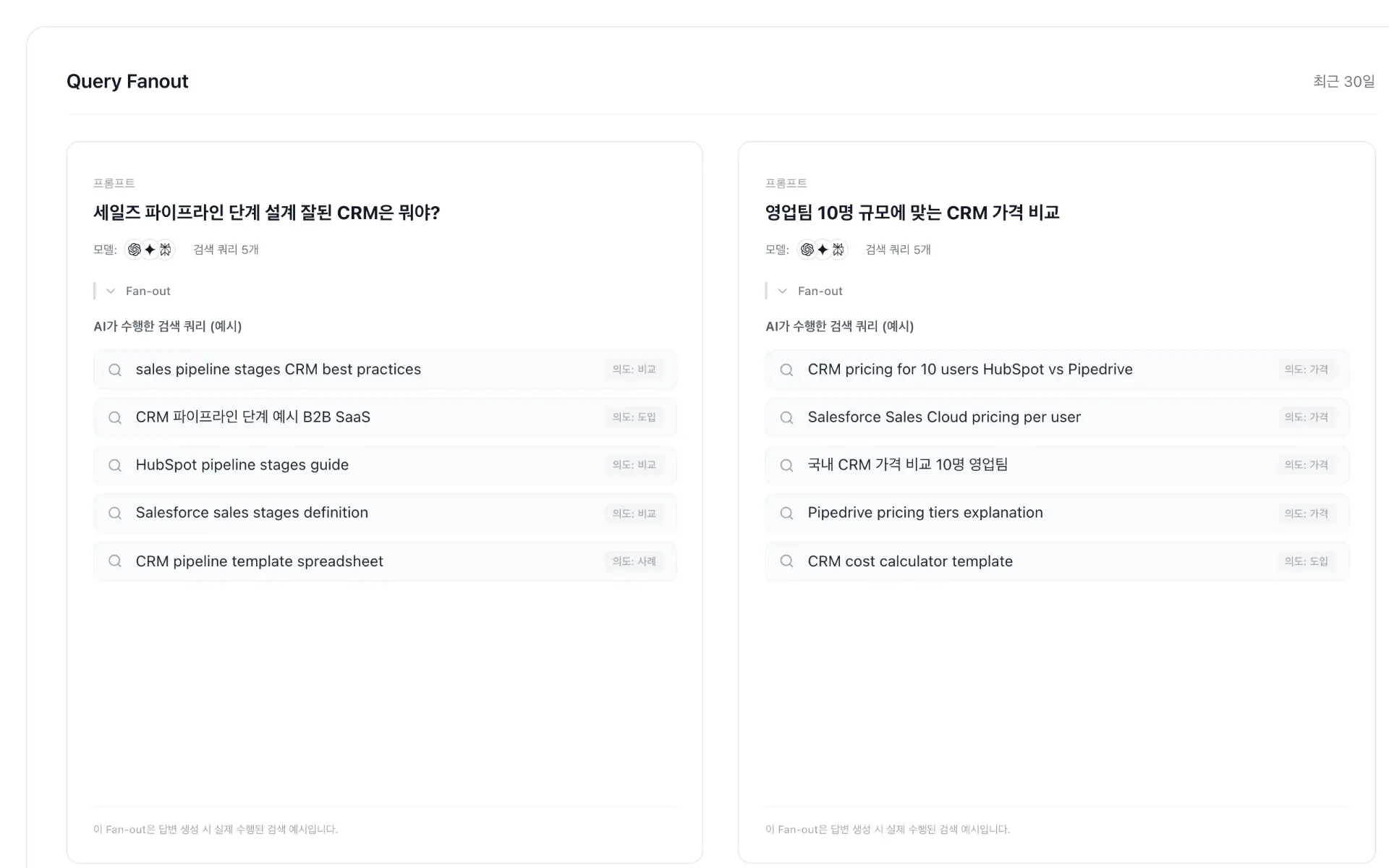Click the '의도: 사례' tag on the spreadsheet query
Screen dimensions: 1389x868
click(x=634, y=561)
